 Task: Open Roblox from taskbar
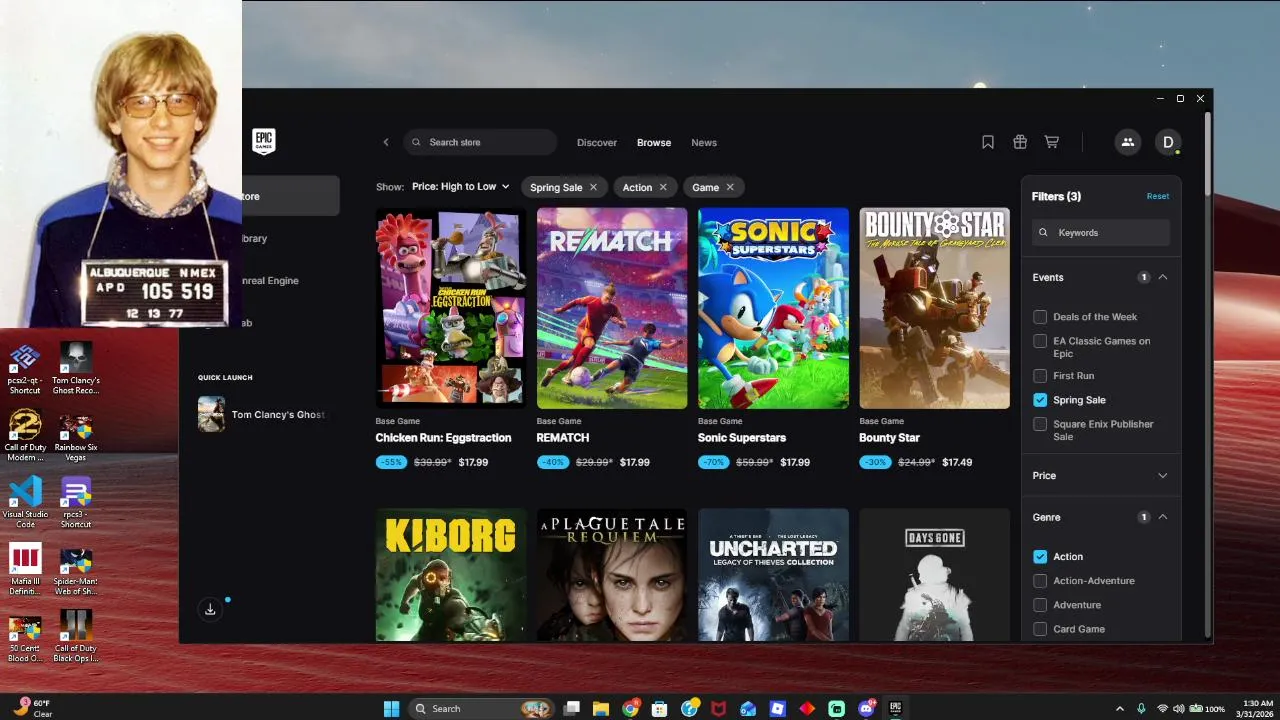click(778, 708)
